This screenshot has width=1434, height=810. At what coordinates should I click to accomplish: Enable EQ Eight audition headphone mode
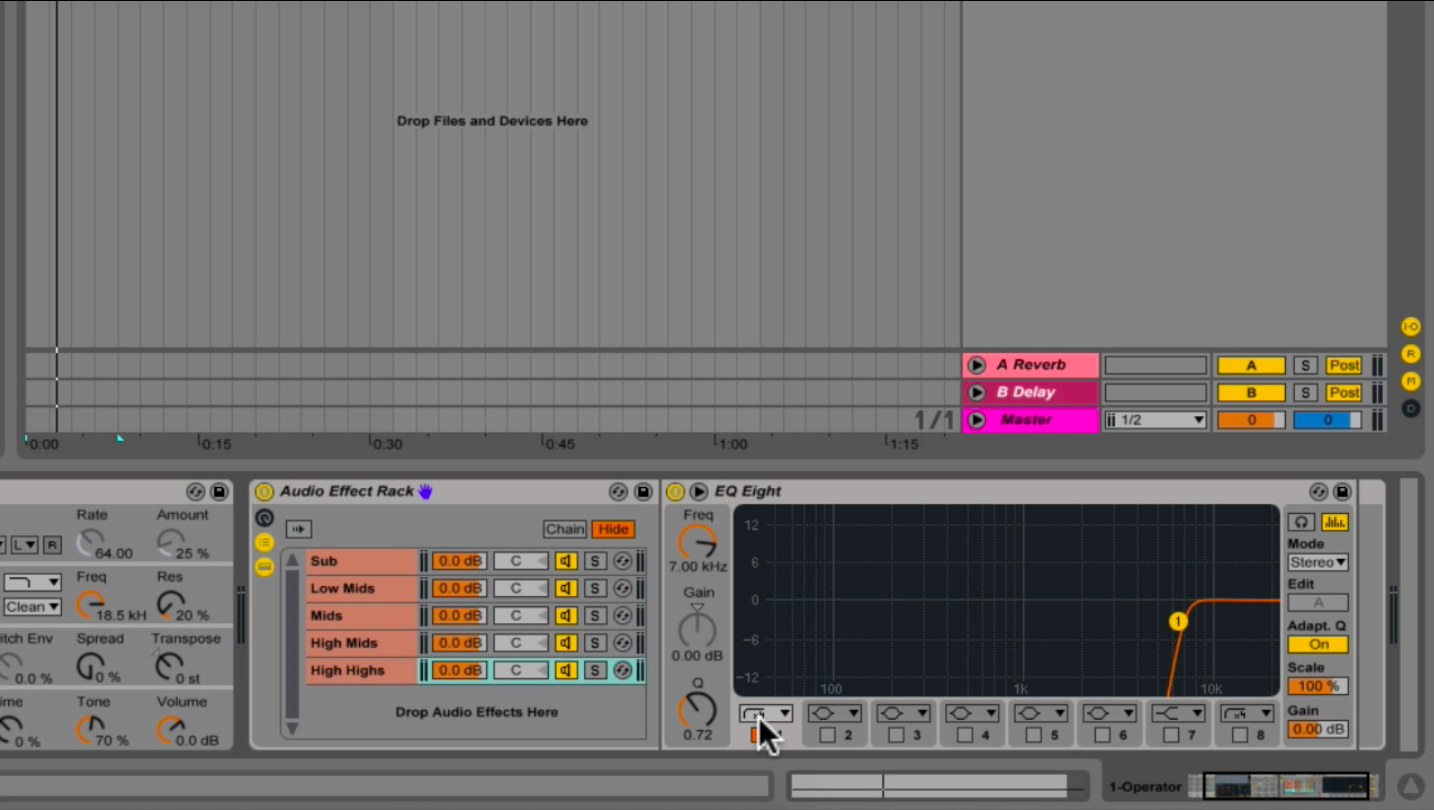(x=1301, y=522)
